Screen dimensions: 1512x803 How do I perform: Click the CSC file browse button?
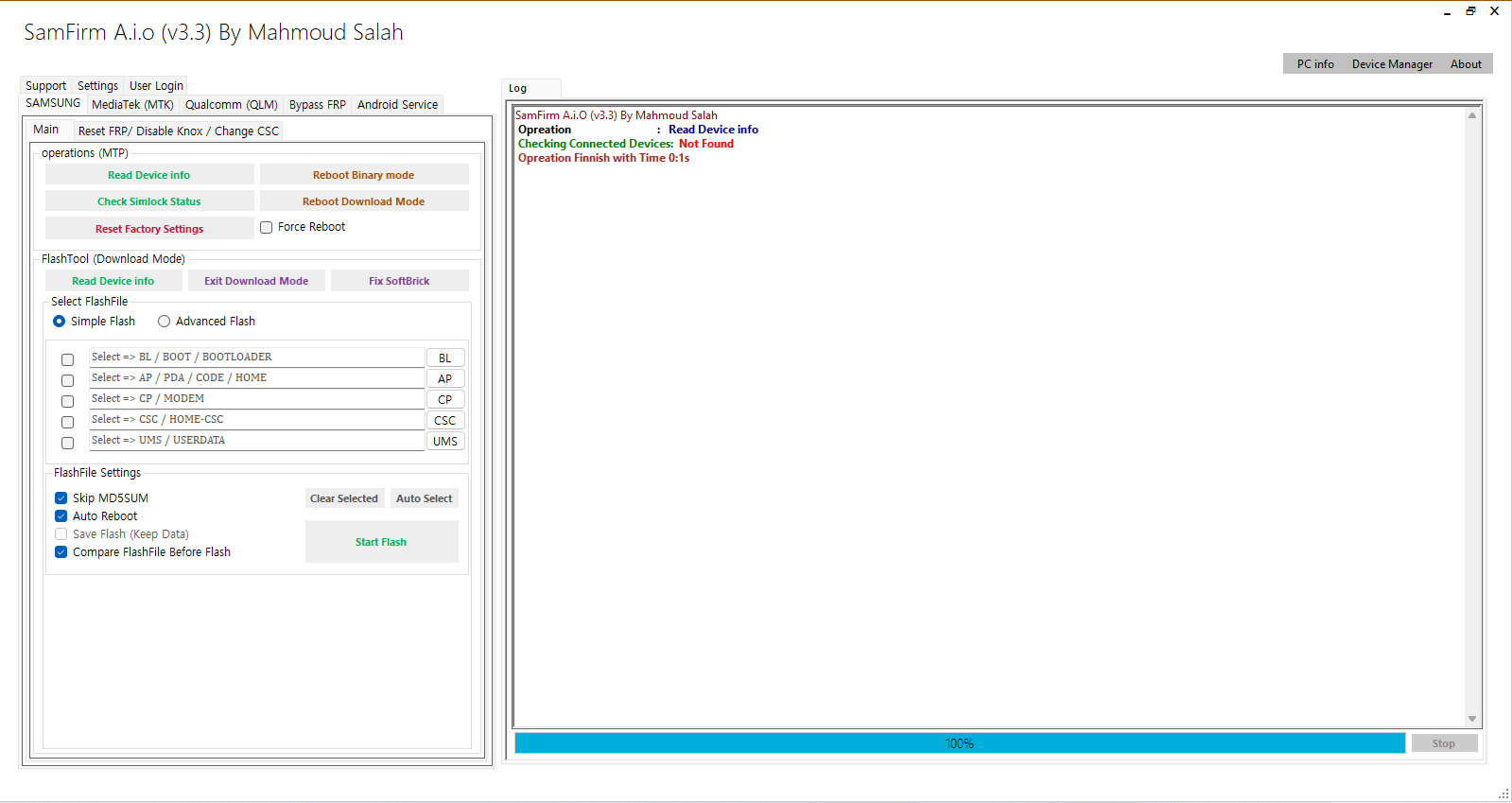coord(445,421)
